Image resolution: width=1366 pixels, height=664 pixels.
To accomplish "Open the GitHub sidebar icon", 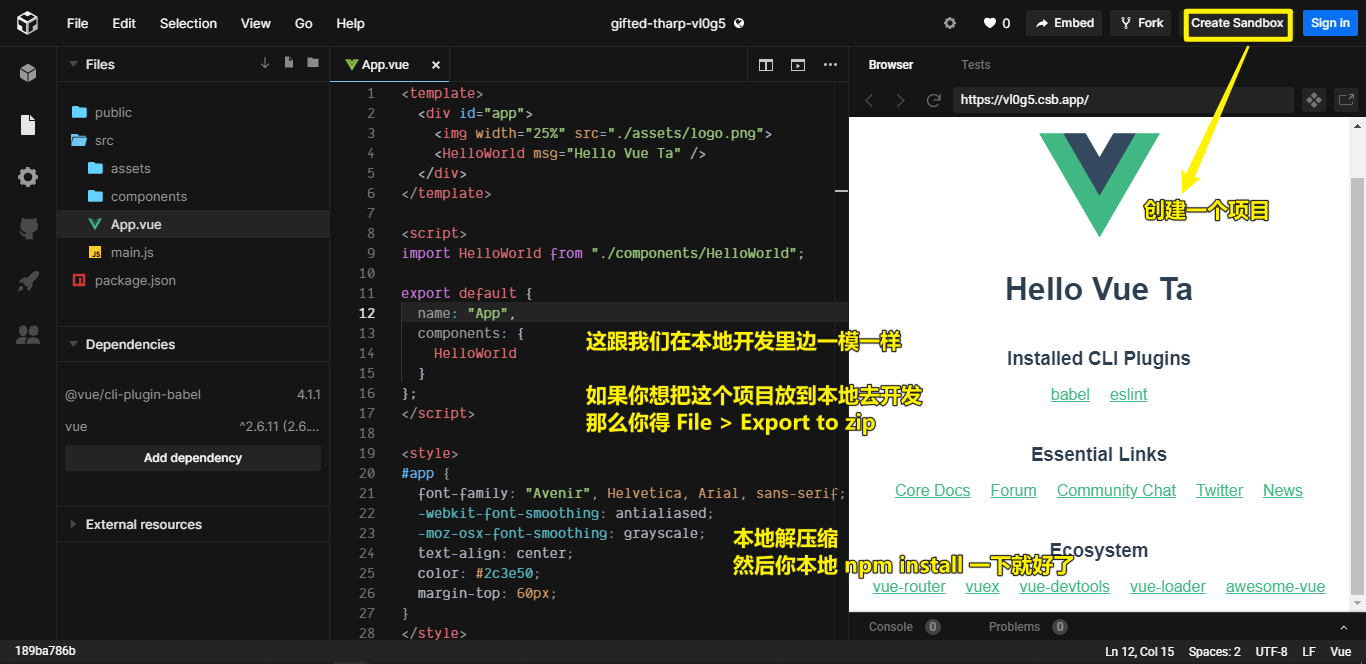I will click(x=28, y=229).
